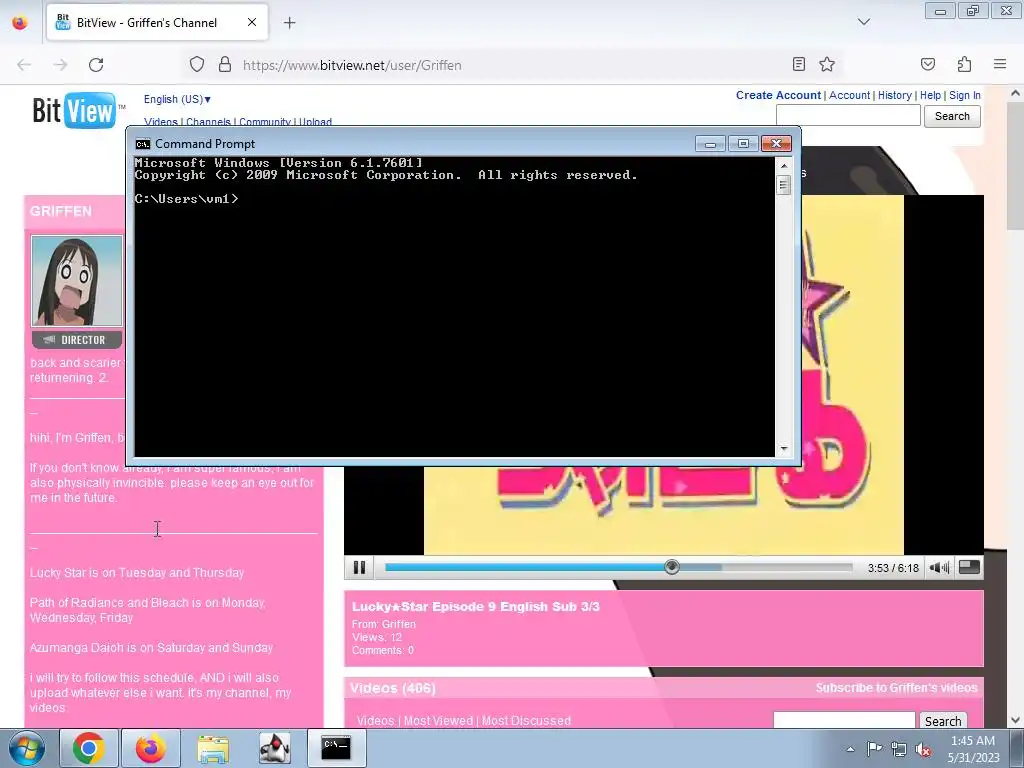Reload the BitView page

click(96, 65)
